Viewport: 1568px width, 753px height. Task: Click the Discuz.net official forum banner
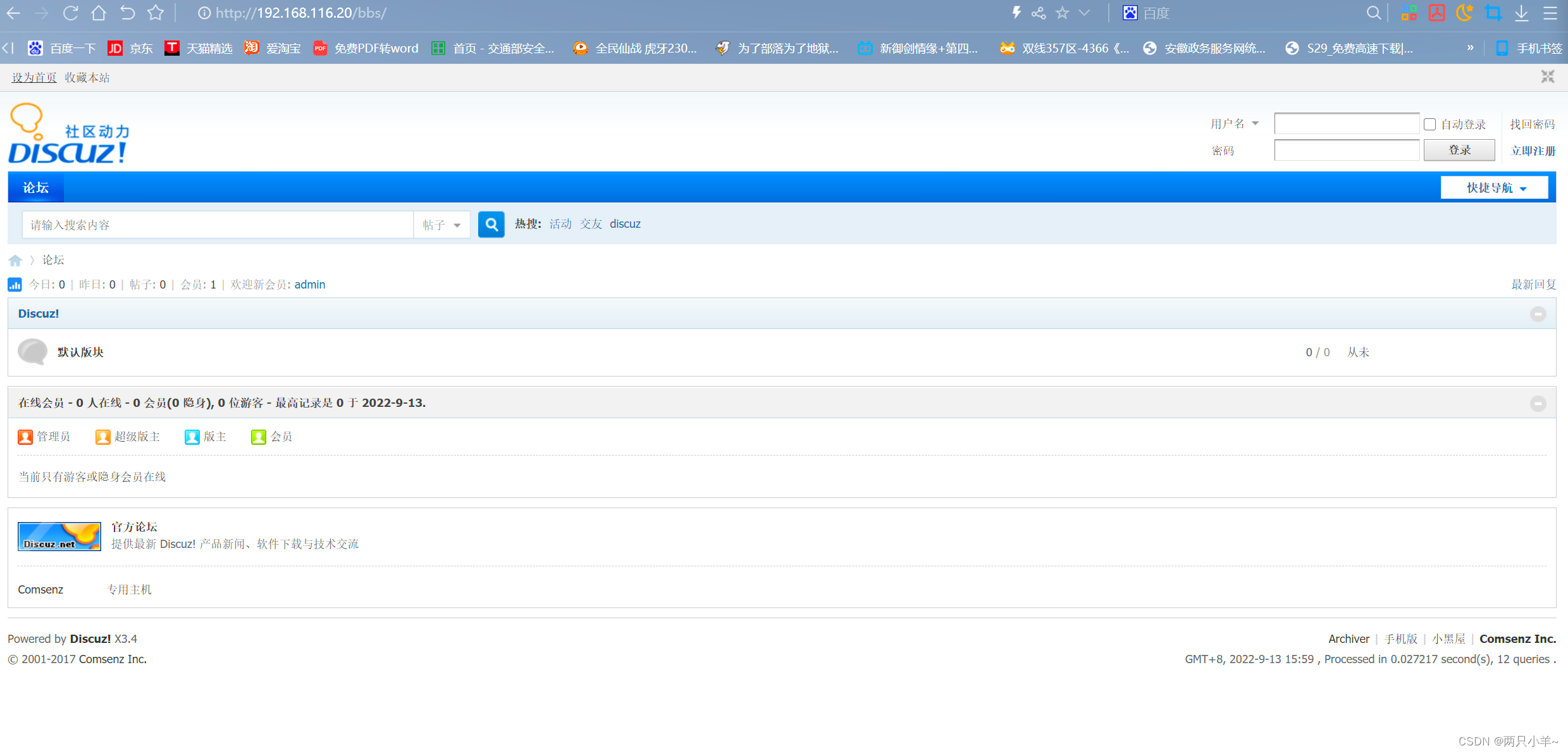(59, 537)
